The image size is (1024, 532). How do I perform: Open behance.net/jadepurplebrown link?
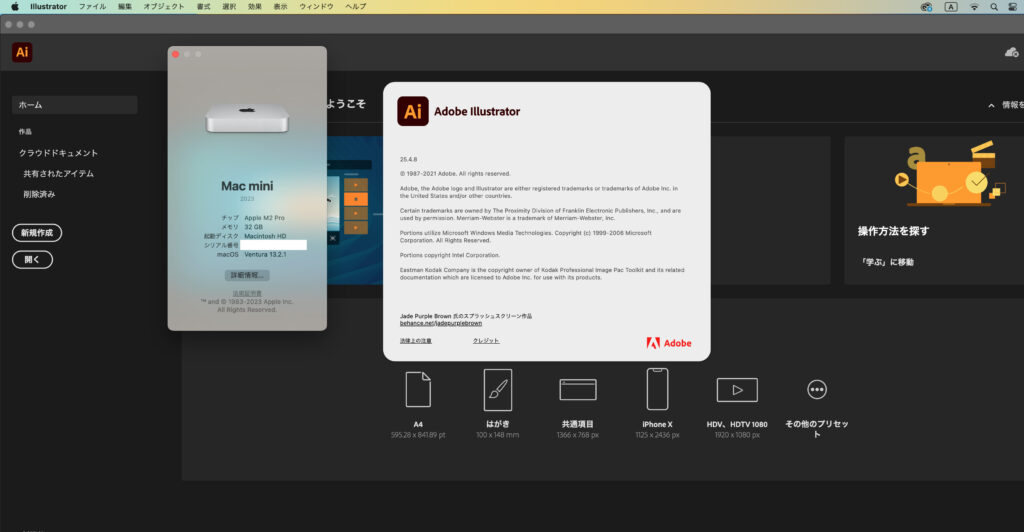pos(441,323)
